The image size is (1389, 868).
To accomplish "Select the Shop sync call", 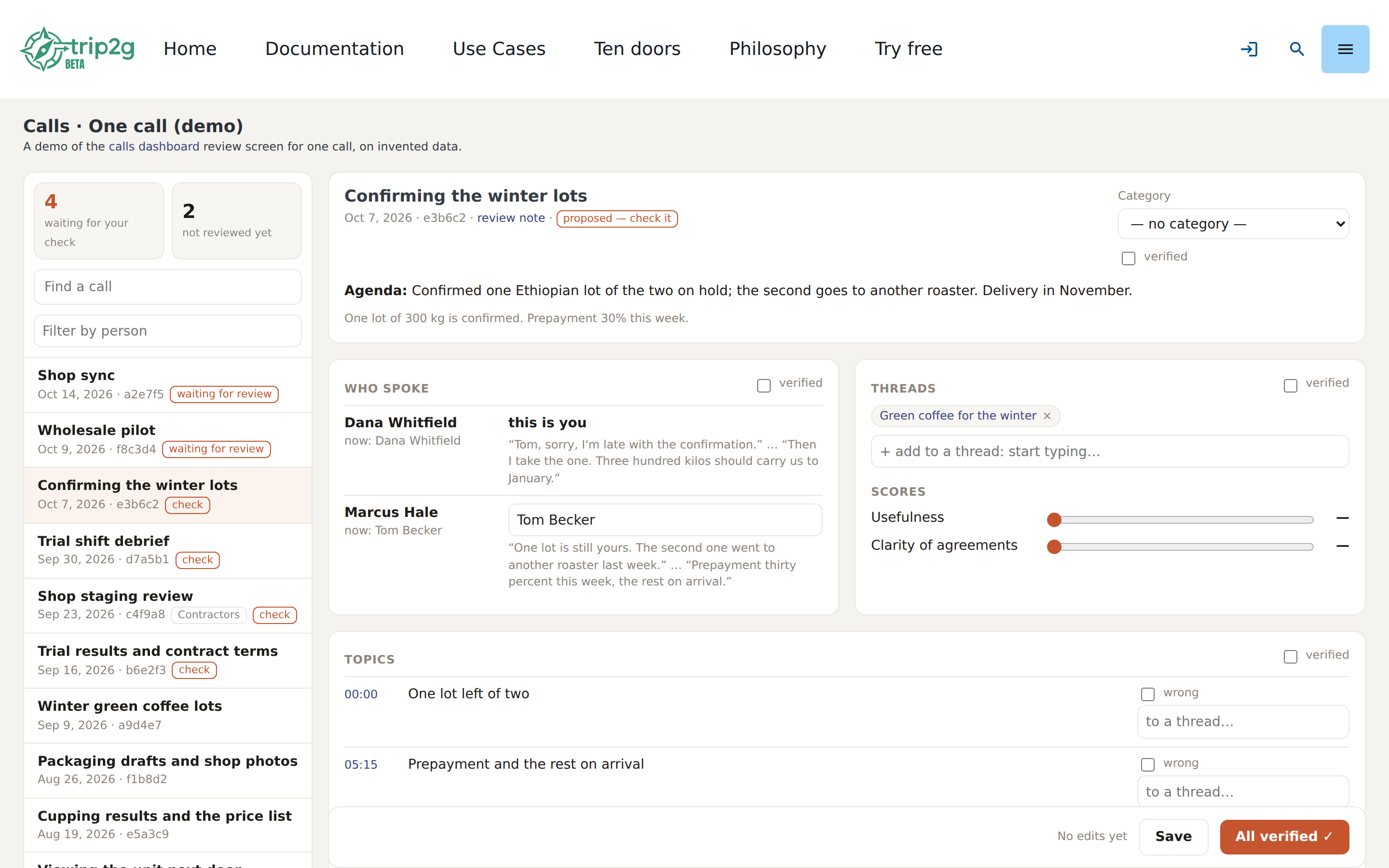I will coord(168,385).
